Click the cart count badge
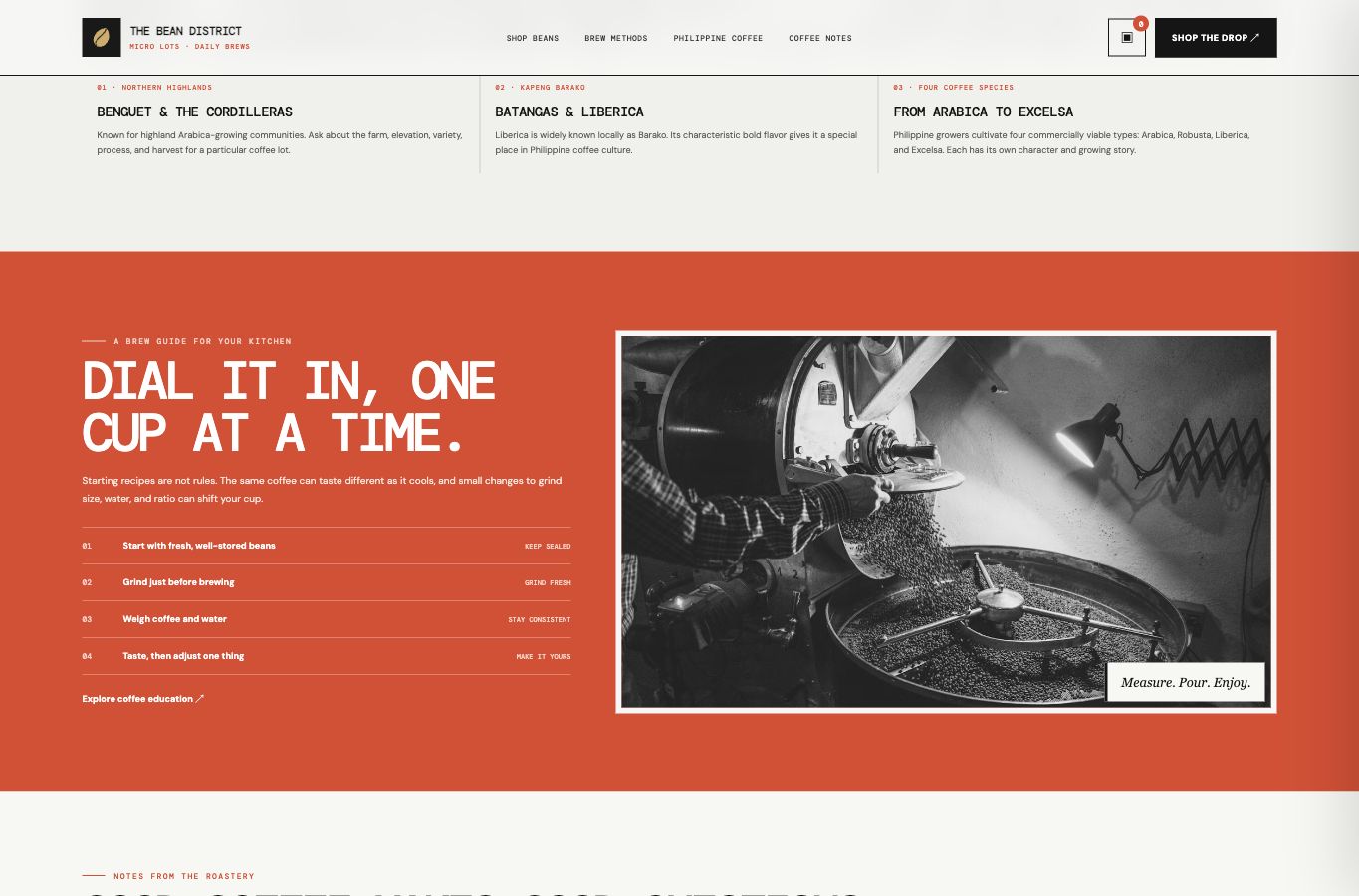This screenshot has width=1359, height=896. coord(1141,23)
